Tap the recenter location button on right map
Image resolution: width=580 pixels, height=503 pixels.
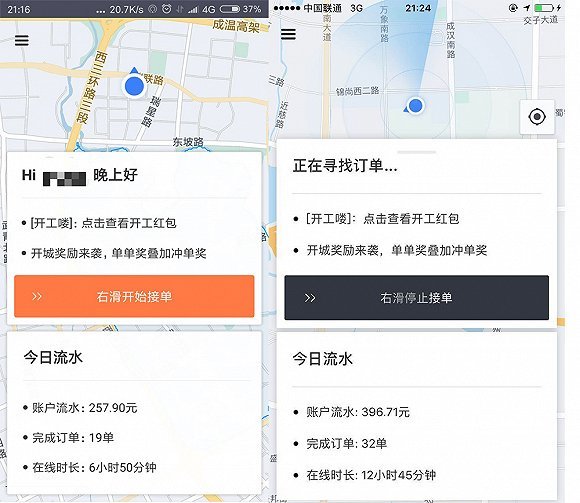(537, 117)
